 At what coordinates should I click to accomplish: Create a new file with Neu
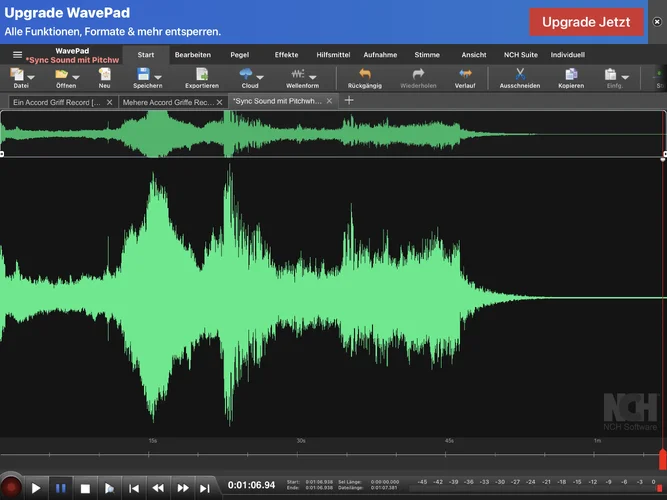point(104,74)
